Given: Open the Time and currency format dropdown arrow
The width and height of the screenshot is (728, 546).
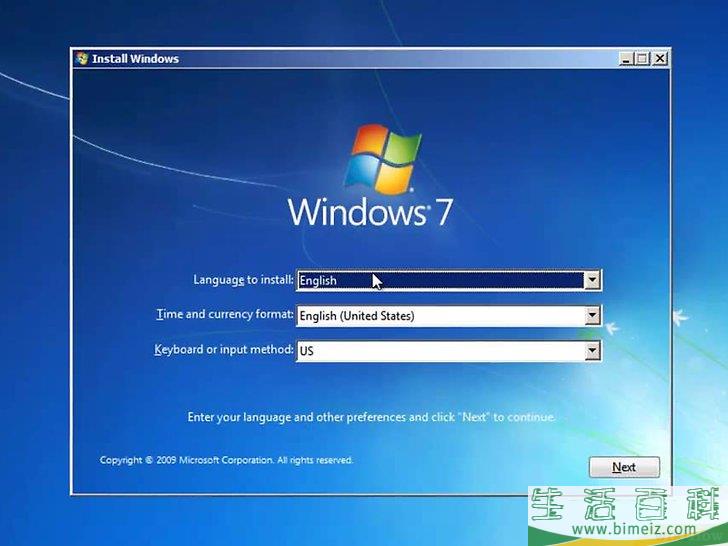Looking at the screenshot, I should pyautogui.click(x=592, y=316).
